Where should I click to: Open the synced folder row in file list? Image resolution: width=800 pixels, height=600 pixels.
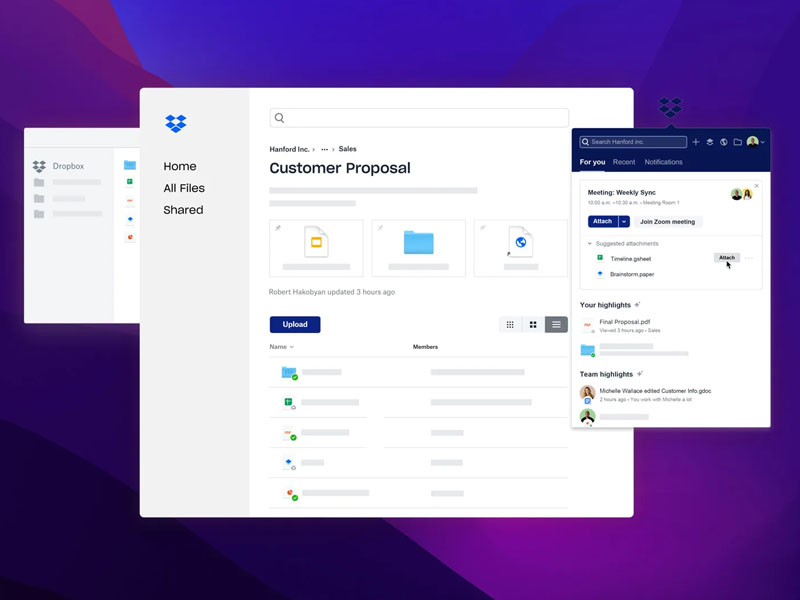tap(418, 372)
